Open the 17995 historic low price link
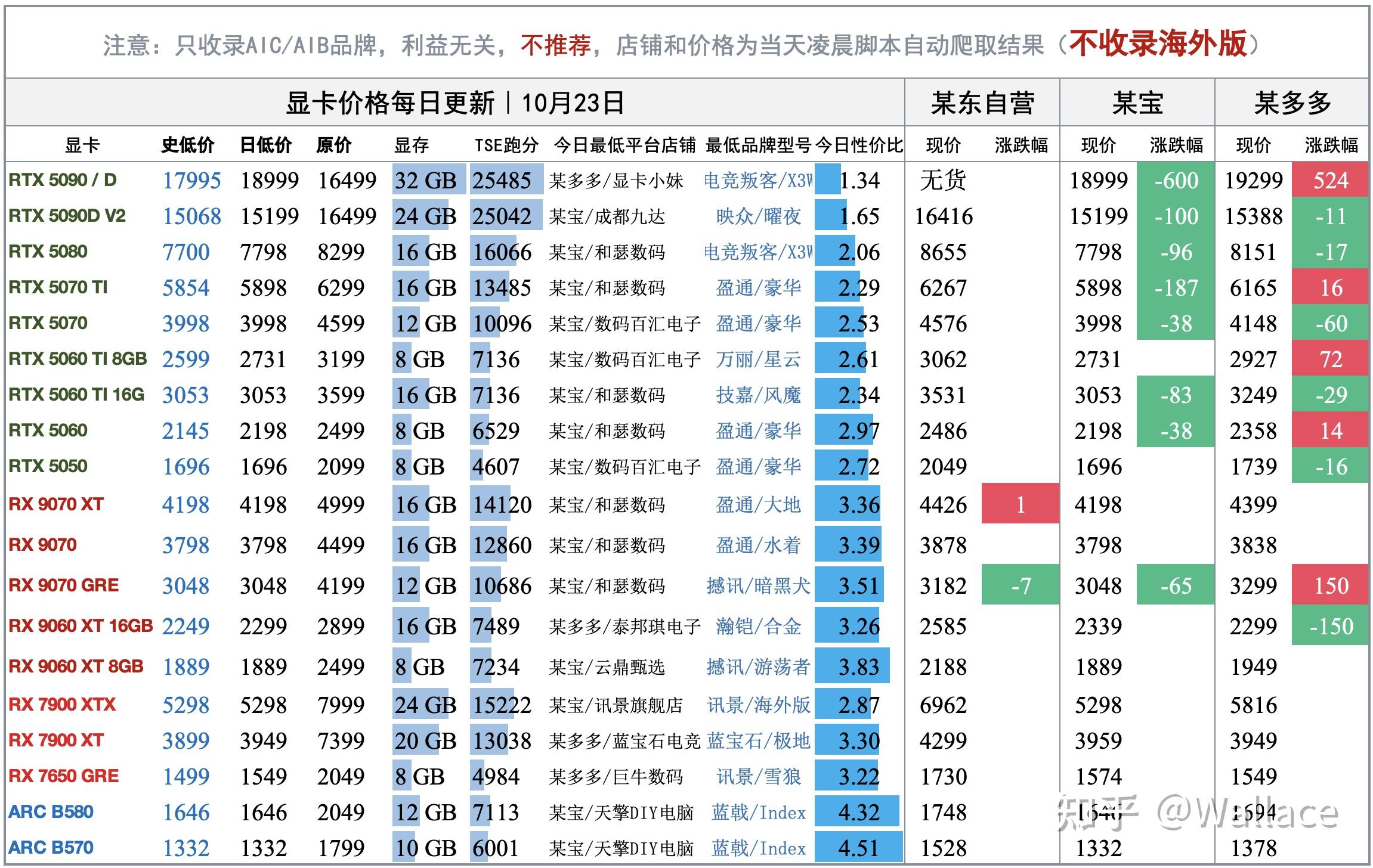The image size is (1373, 868). [190, 180]
